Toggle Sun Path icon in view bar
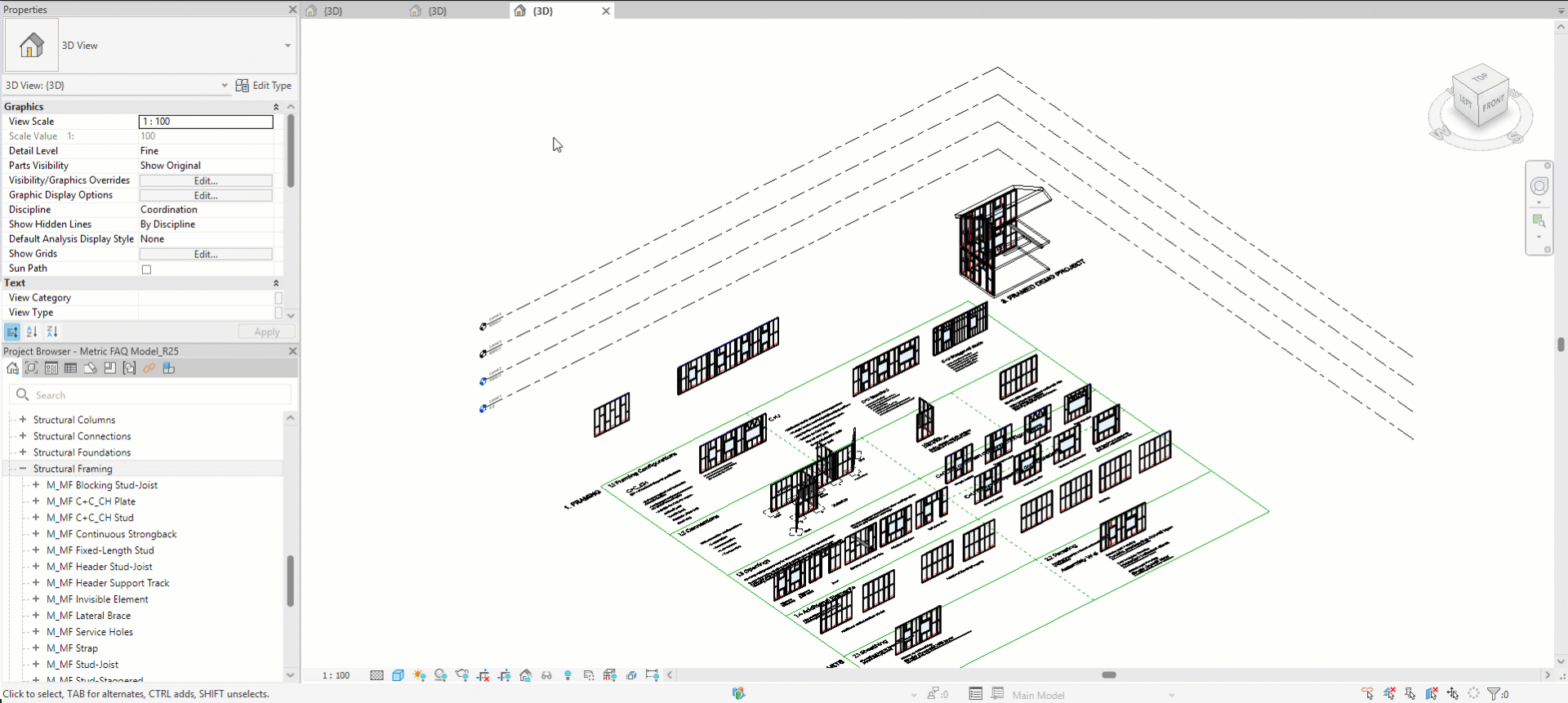The height and width of the screenshot is (703, 1568). (x=419, y=675)
